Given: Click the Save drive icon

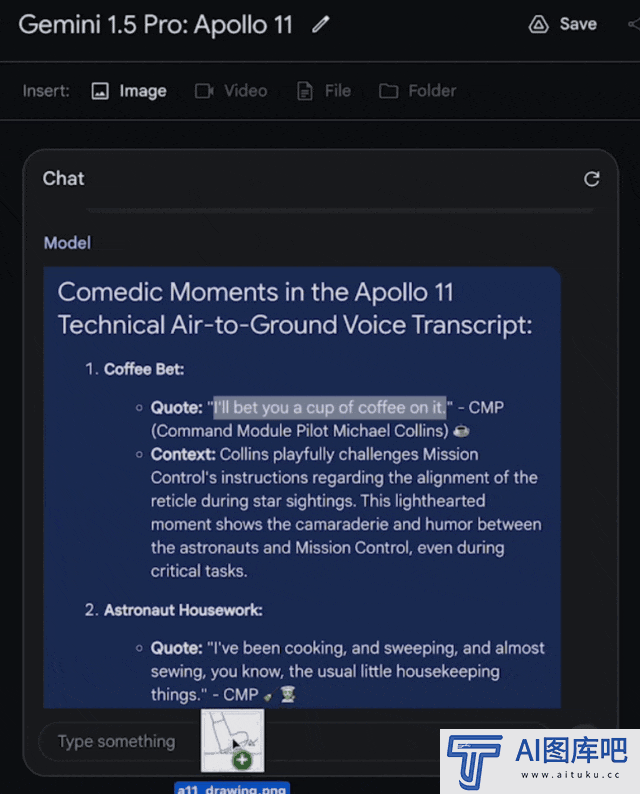Looking at the screenshot, I should (x=538, y=24).
